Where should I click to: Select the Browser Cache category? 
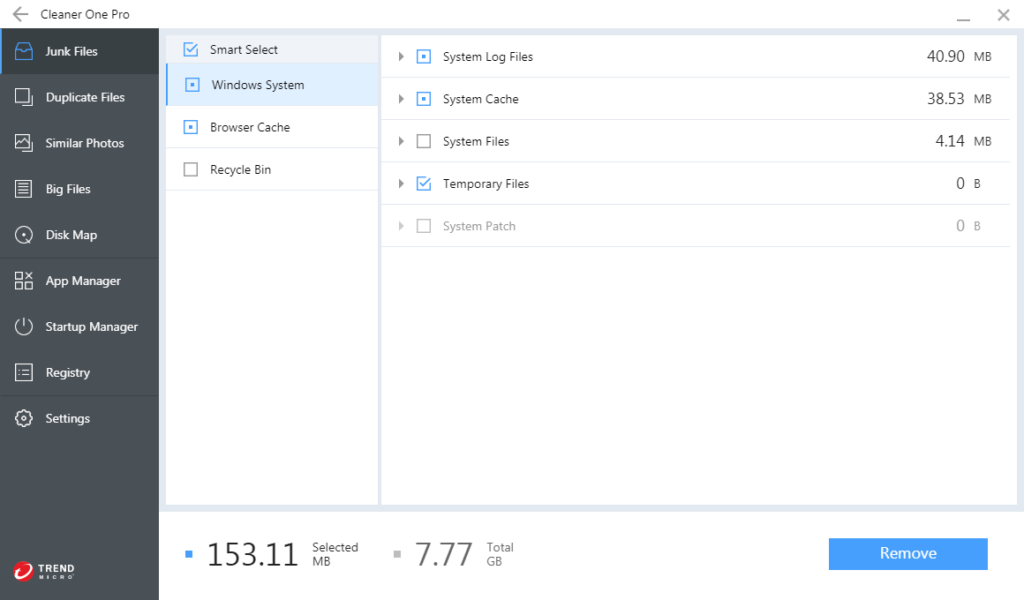[250, 128]
